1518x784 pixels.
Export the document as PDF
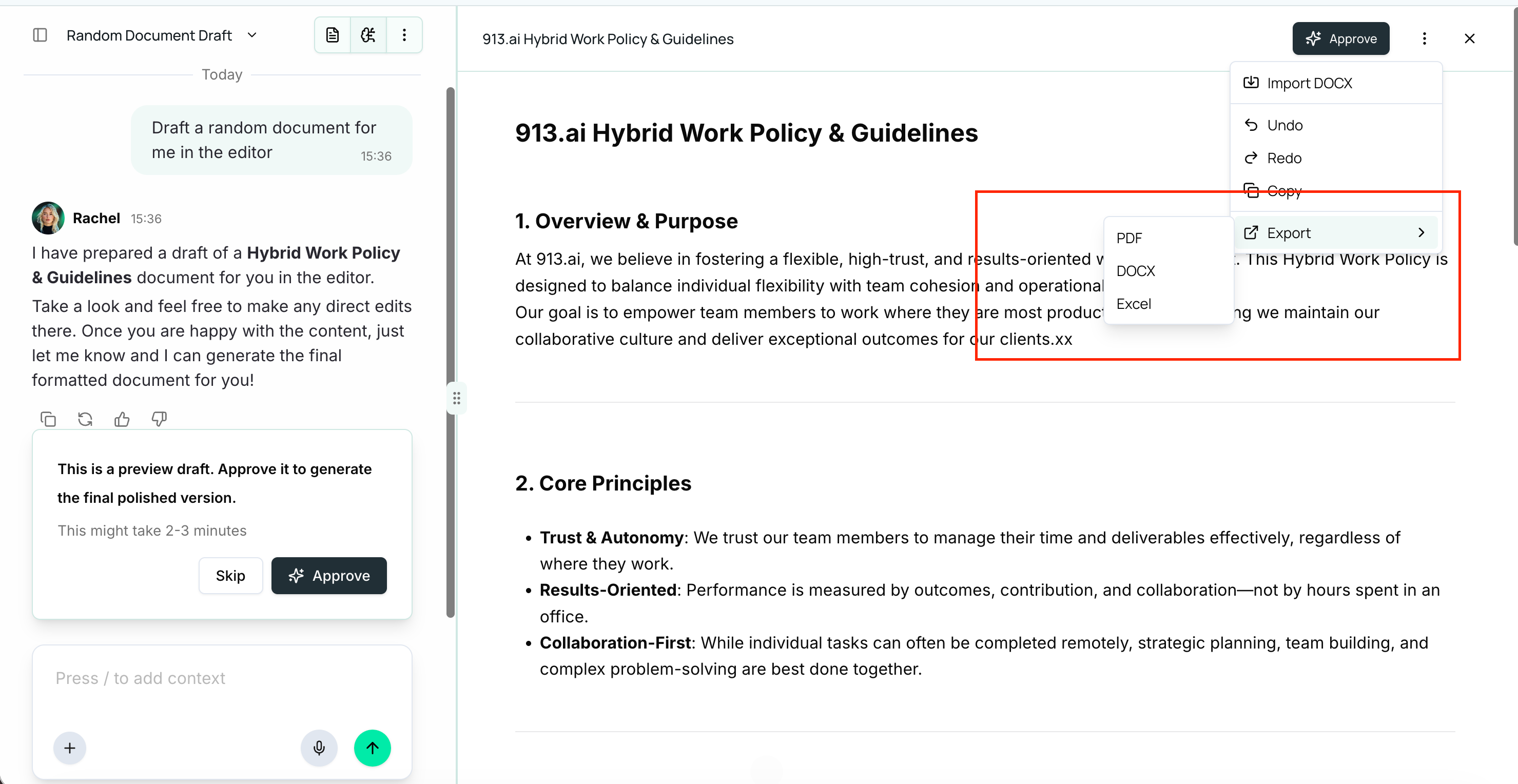pos(1169,238)
